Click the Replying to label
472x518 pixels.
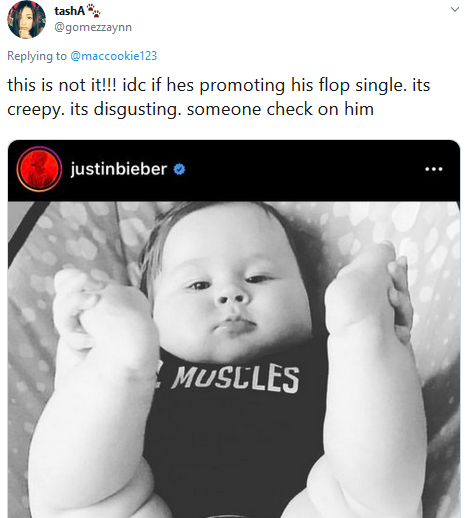37,56
